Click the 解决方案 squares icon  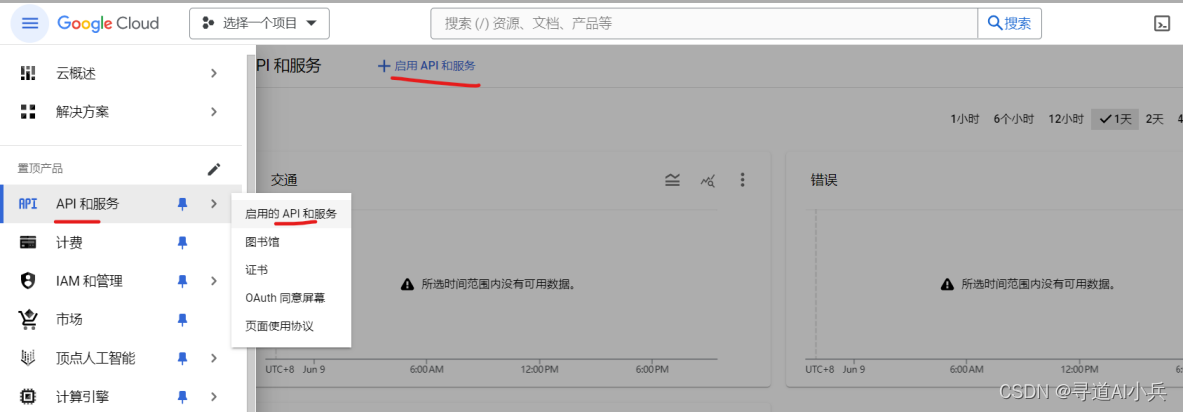coord(28,112)
